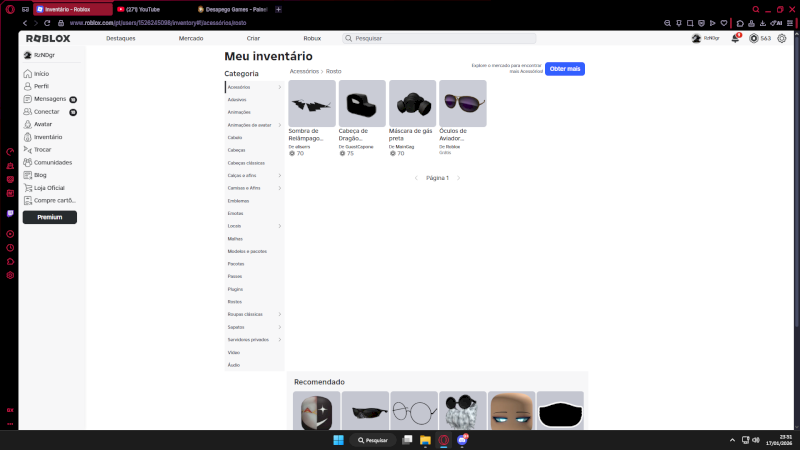Open the Trocar icon in sidebar
The height and width of the screenshot is (450, 800).
28,149
